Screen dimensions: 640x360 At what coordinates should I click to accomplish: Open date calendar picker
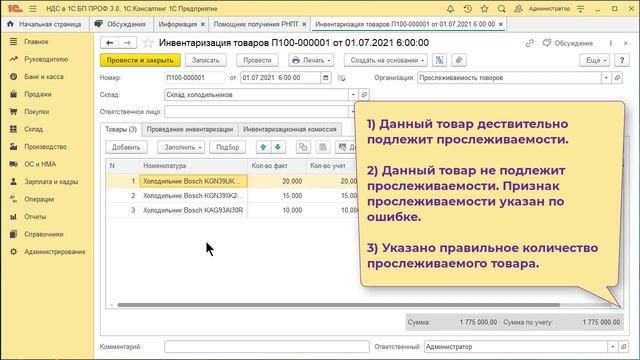click(x=325, y=78)
